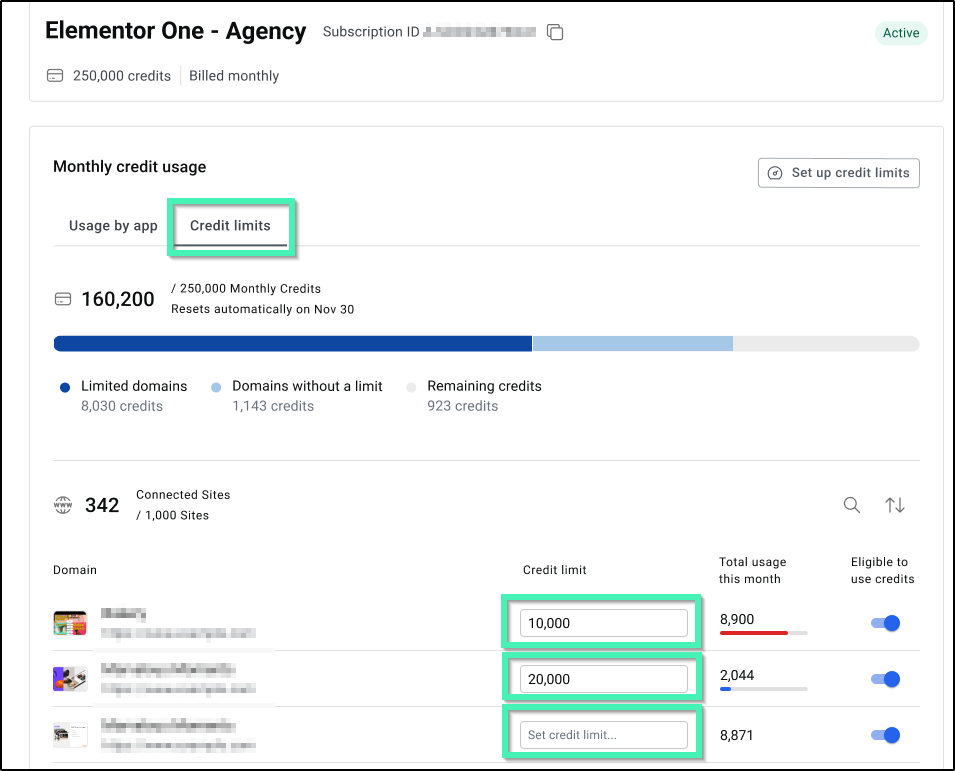Click the 1,143 credits value
The image size is (955, 771).
(273, 406)
